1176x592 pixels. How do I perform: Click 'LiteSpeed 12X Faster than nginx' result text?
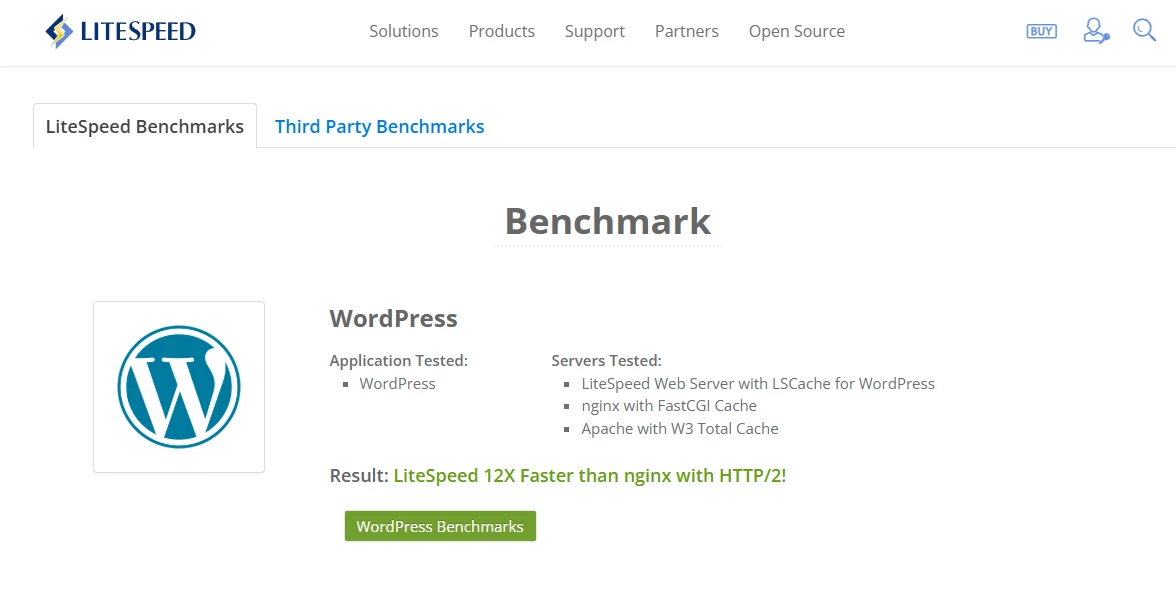(x=590, y=476)
